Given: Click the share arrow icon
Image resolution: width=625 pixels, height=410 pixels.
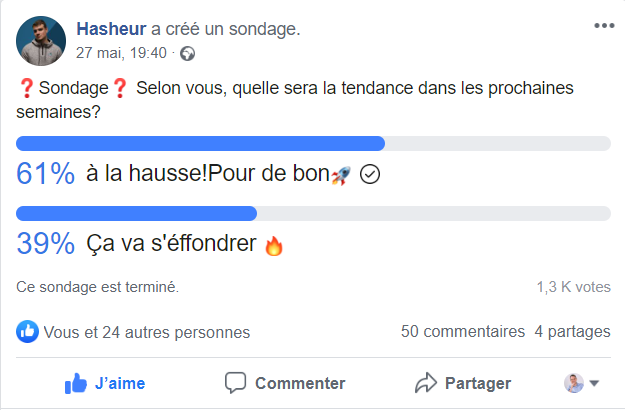Looking at the screenshot, I should 425,383.
